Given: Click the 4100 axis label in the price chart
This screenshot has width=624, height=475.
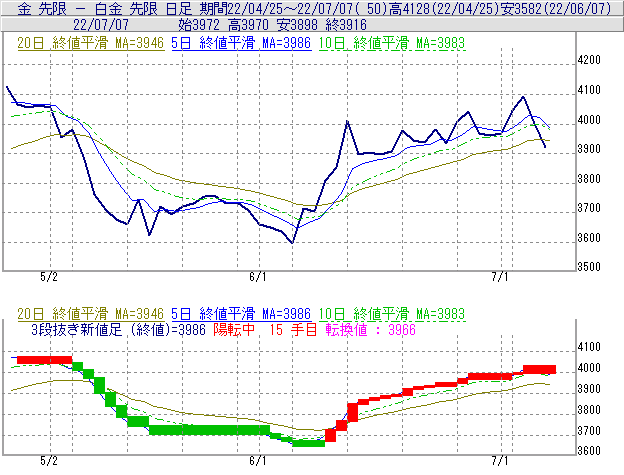Looking at the screenshot, I should point(589,90).
